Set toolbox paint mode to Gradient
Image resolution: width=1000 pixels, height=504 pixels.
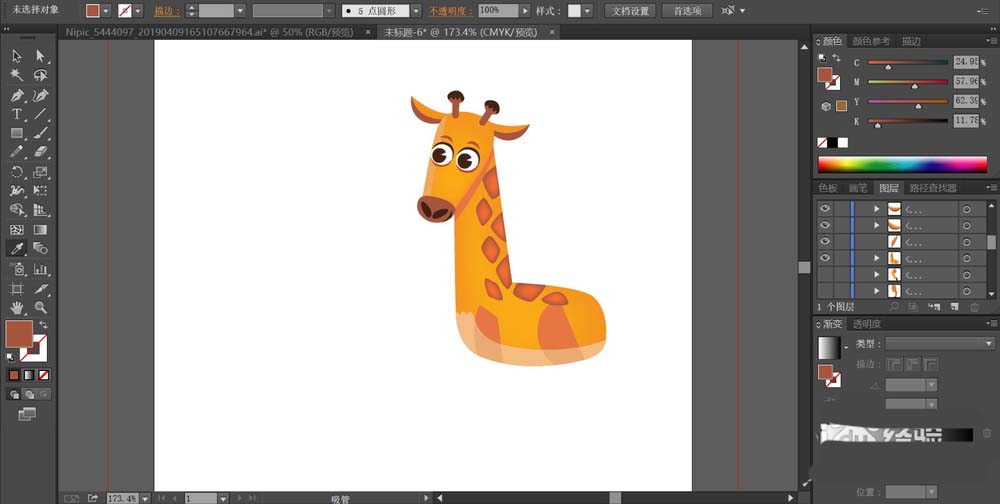coord(29,375)
